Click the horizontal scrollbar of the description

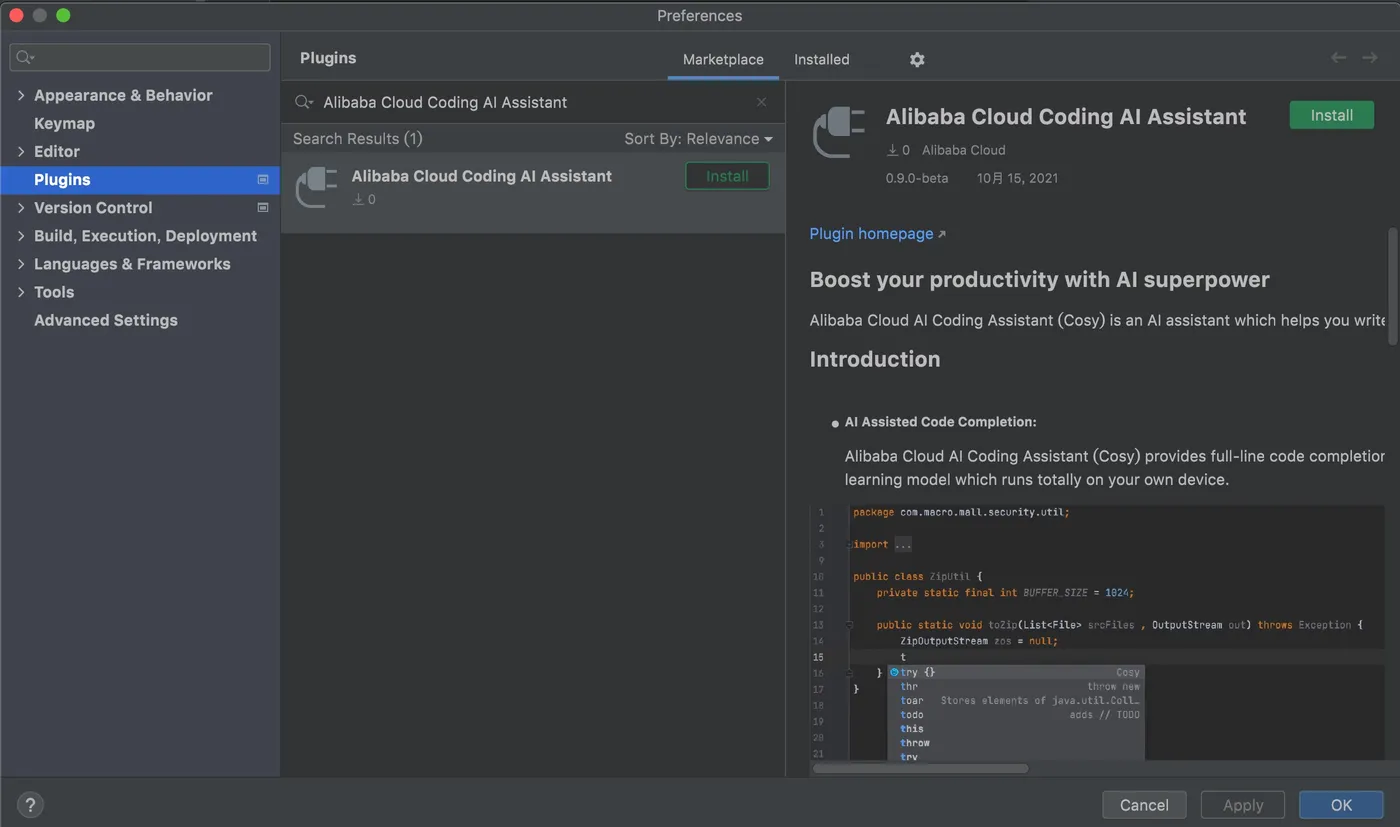pos(920,769)
